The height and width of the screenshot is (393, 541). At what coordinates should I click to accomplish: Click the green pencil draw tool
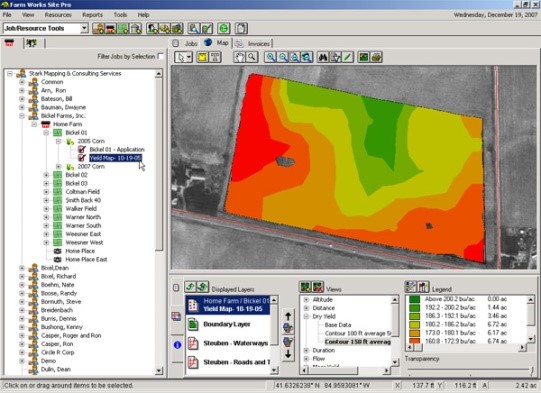click(x=348, y=57)
